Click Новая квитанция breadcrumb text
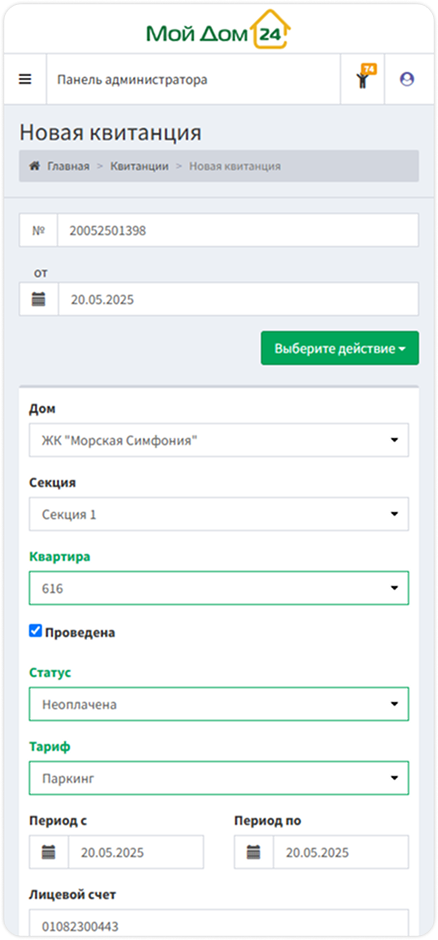438x940 pixels. coord(235,166)
